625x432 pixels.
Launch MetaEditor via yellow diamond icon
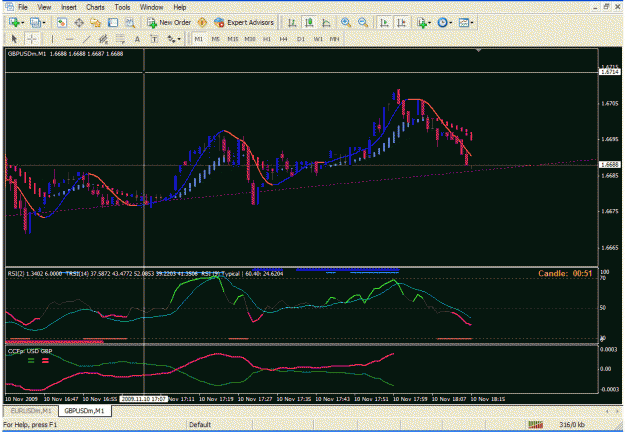202,23
